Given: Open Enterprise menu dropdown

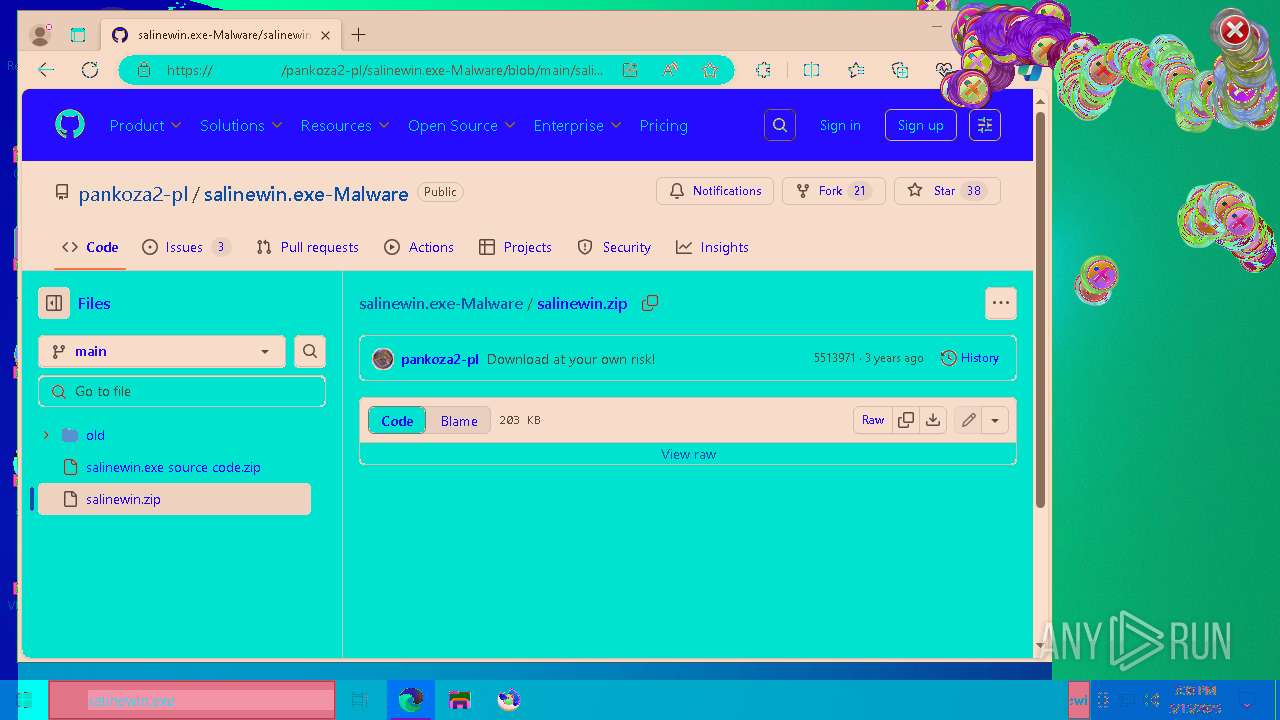Looking at the screenshot, I should click(577, 125).
